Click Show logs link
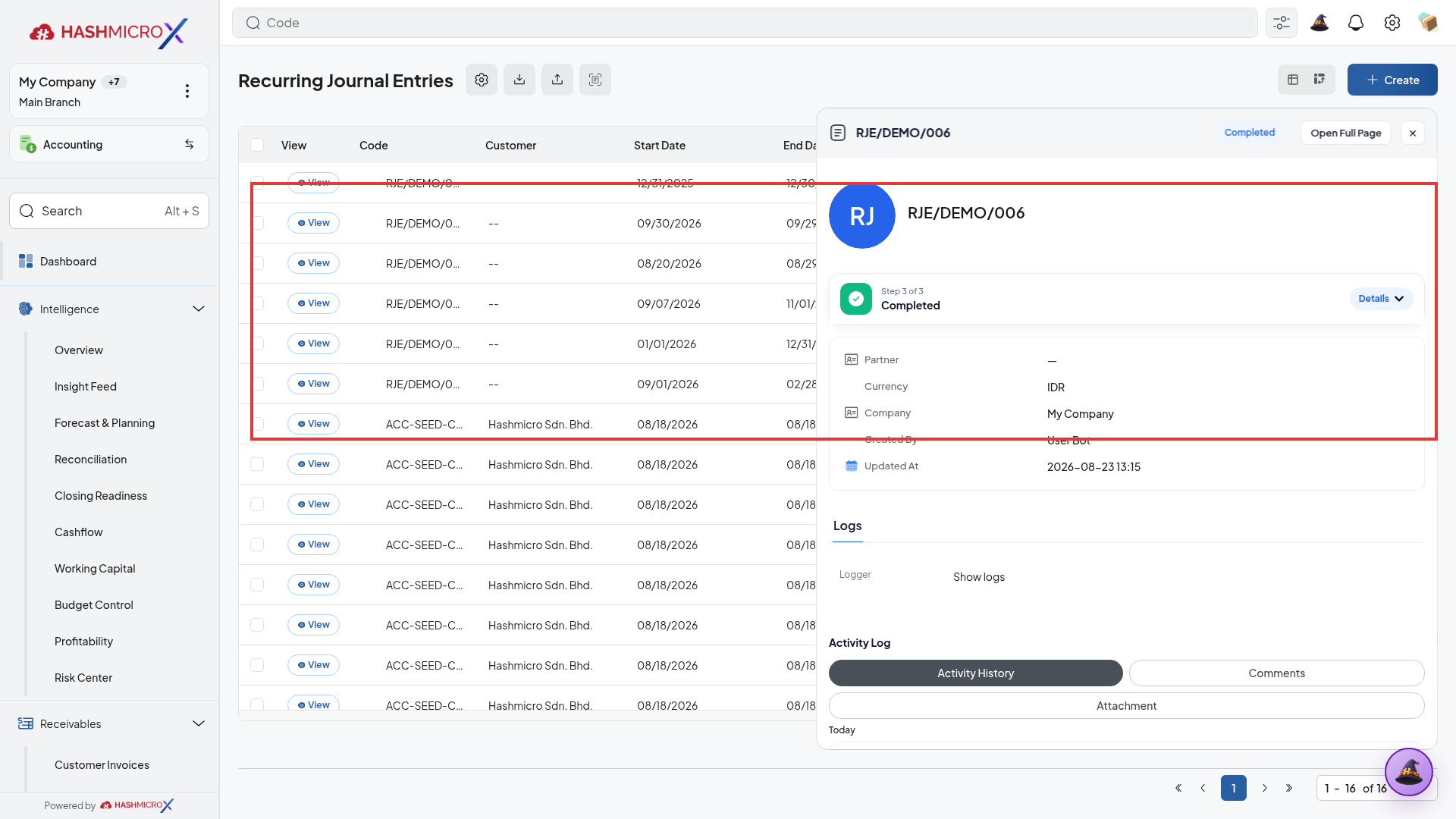 [x=979, y=577]
